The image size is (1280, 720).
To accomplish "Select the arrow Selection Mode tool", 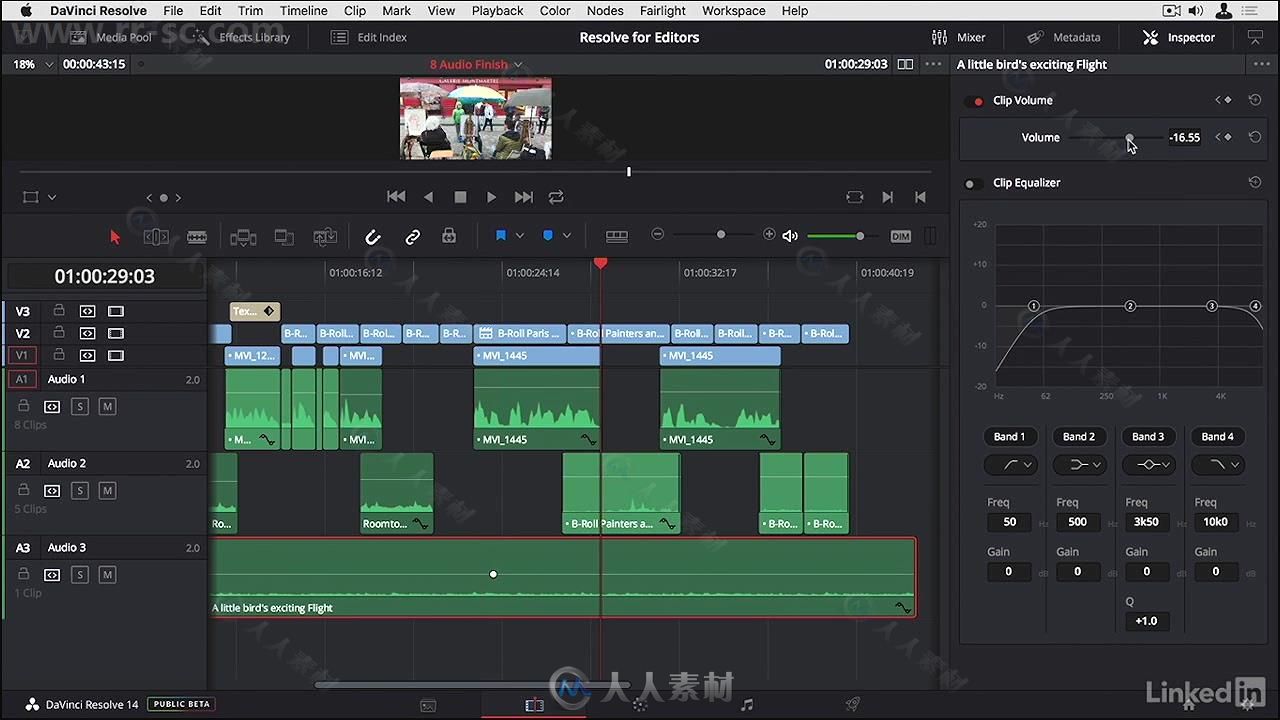I will click(x=115, y=237).
